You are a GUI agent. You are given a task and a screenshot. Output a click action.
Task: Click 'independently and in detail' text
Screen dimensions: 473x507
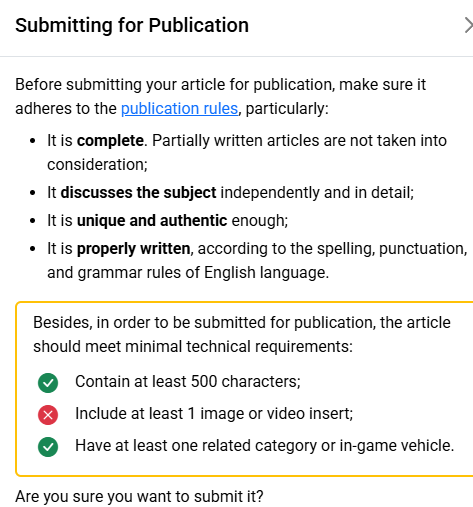[317, 193]
